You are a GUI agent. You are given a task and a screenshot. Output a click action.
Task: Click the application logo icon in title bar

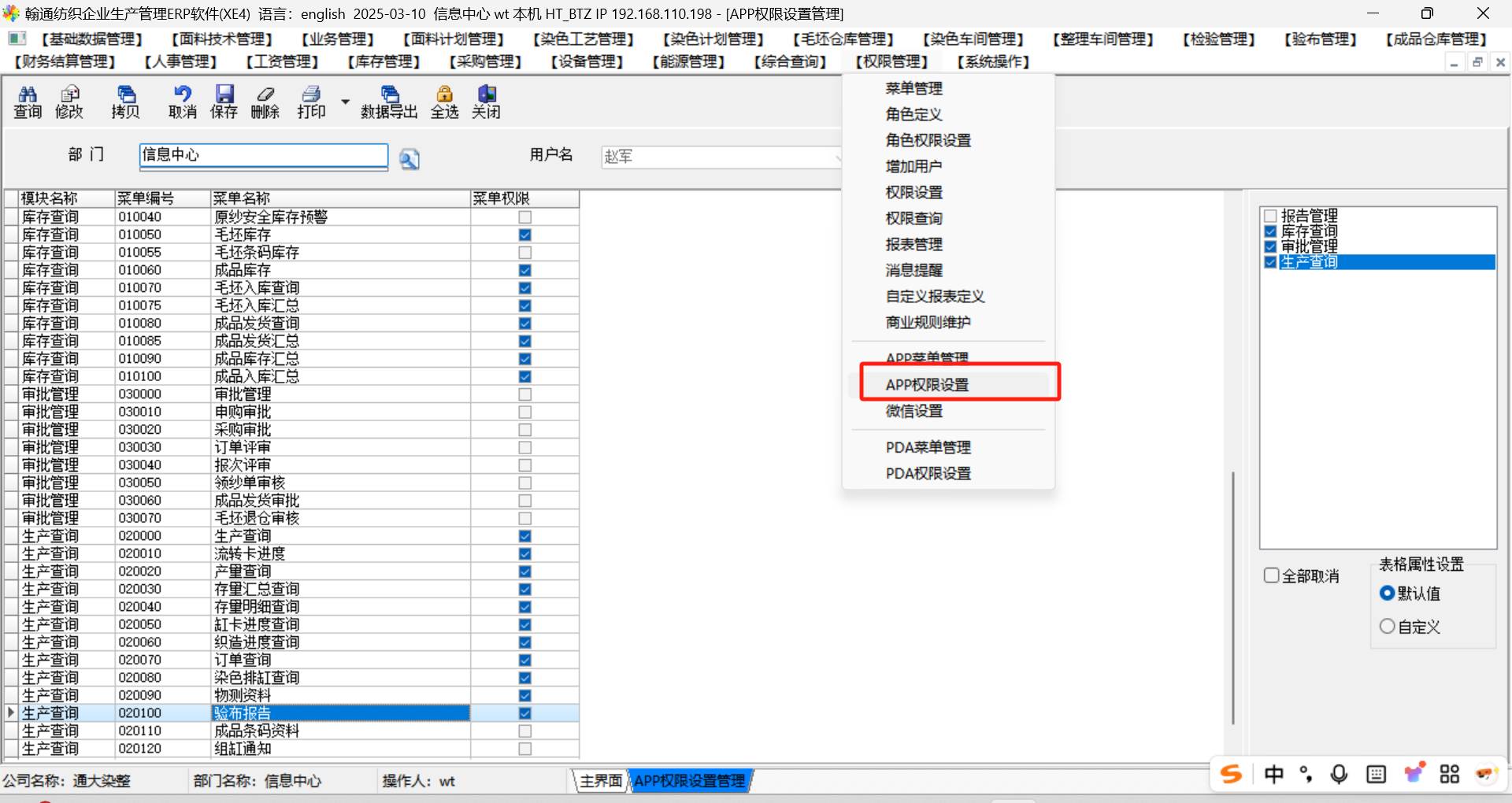(x=11, y=13)
